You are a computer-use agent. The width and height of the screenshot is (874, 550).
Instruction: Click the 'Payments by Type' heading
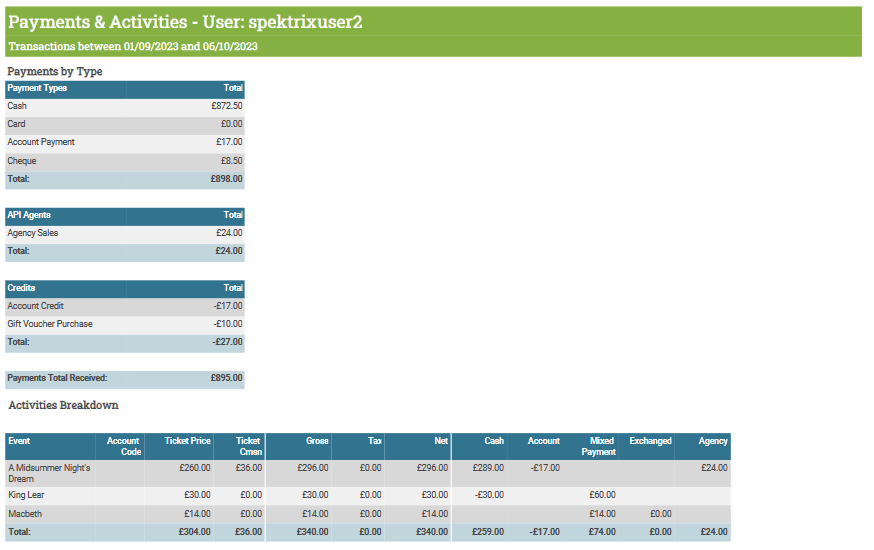55,71
